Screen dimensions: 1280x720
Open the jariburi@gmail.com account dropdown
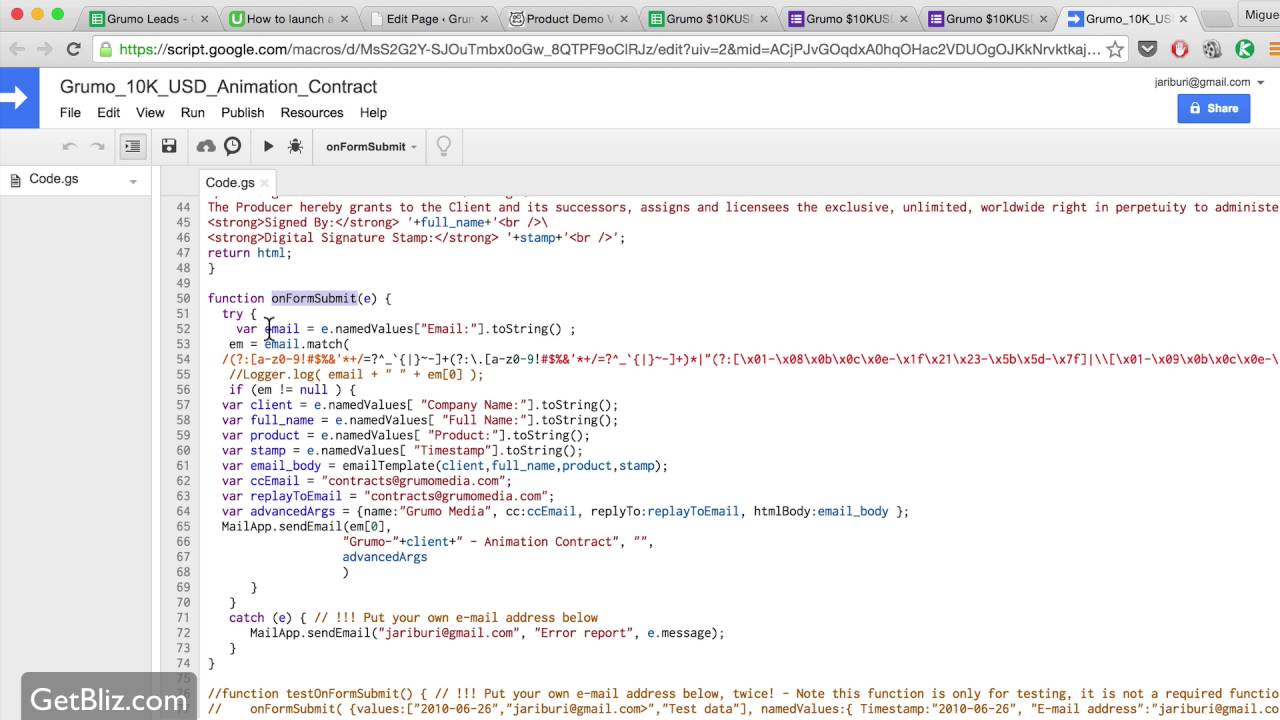(1208, 82)
